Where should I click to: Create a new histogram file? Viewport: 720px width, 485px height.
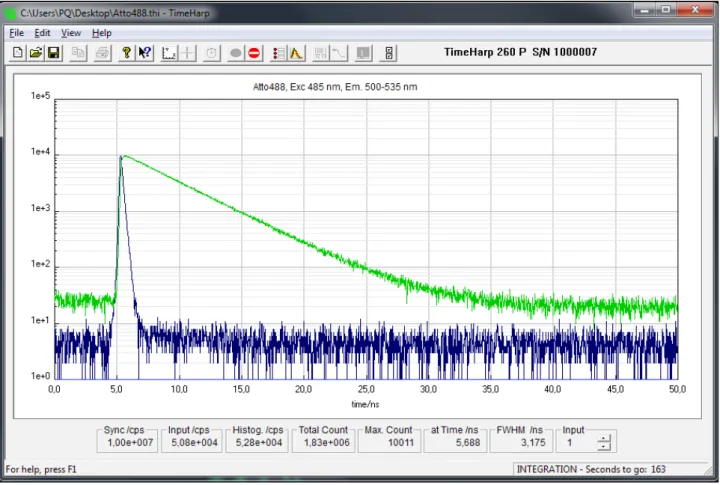pos(17,53)
